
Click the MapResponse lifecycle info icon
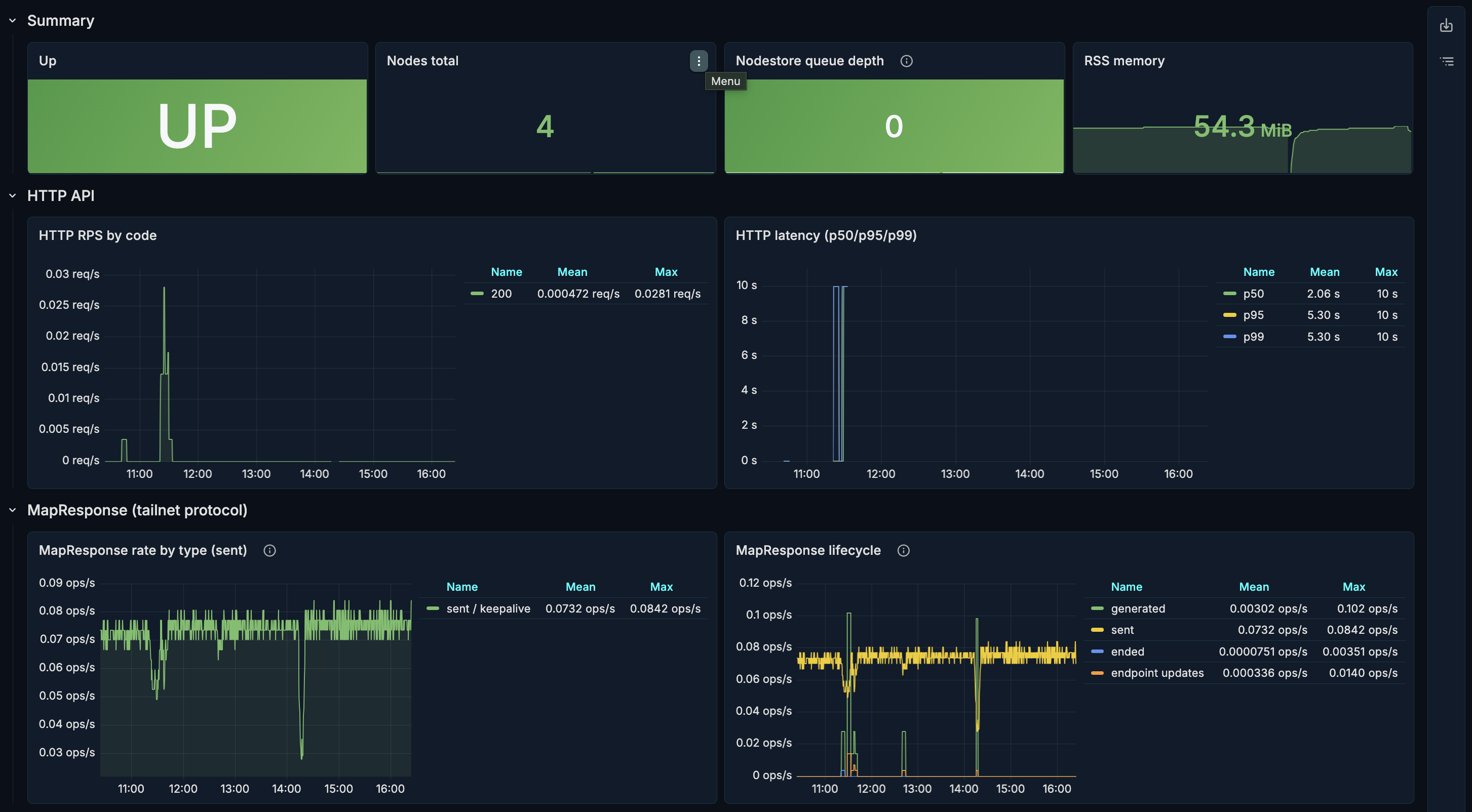pyautogui.click(x=904, y=550)
